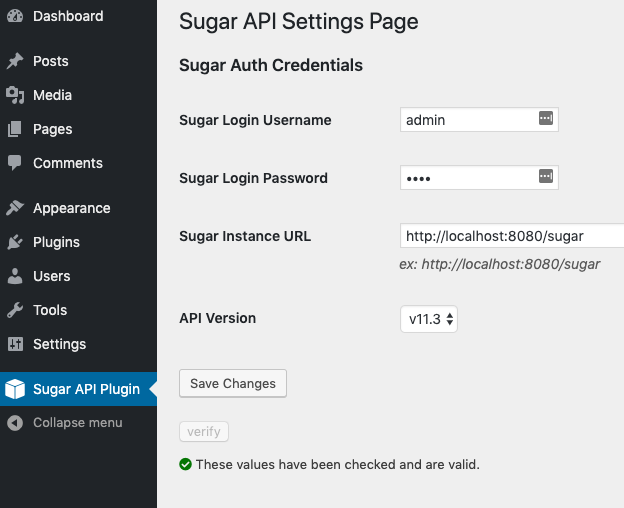
Task: Click the Sugar Auth Credentials heading
Action: [x=271, y=65]
